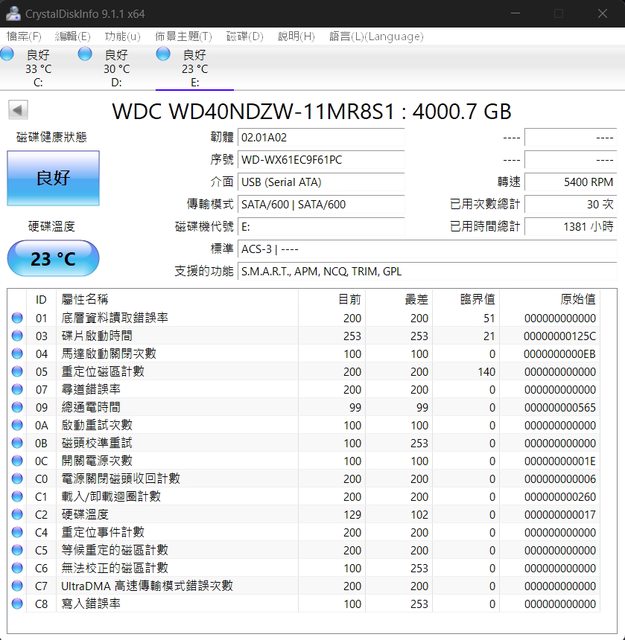Viewport: 625px width, 640px height.
Task: Open the 功能(u) menu
Action: click(122, 36)
